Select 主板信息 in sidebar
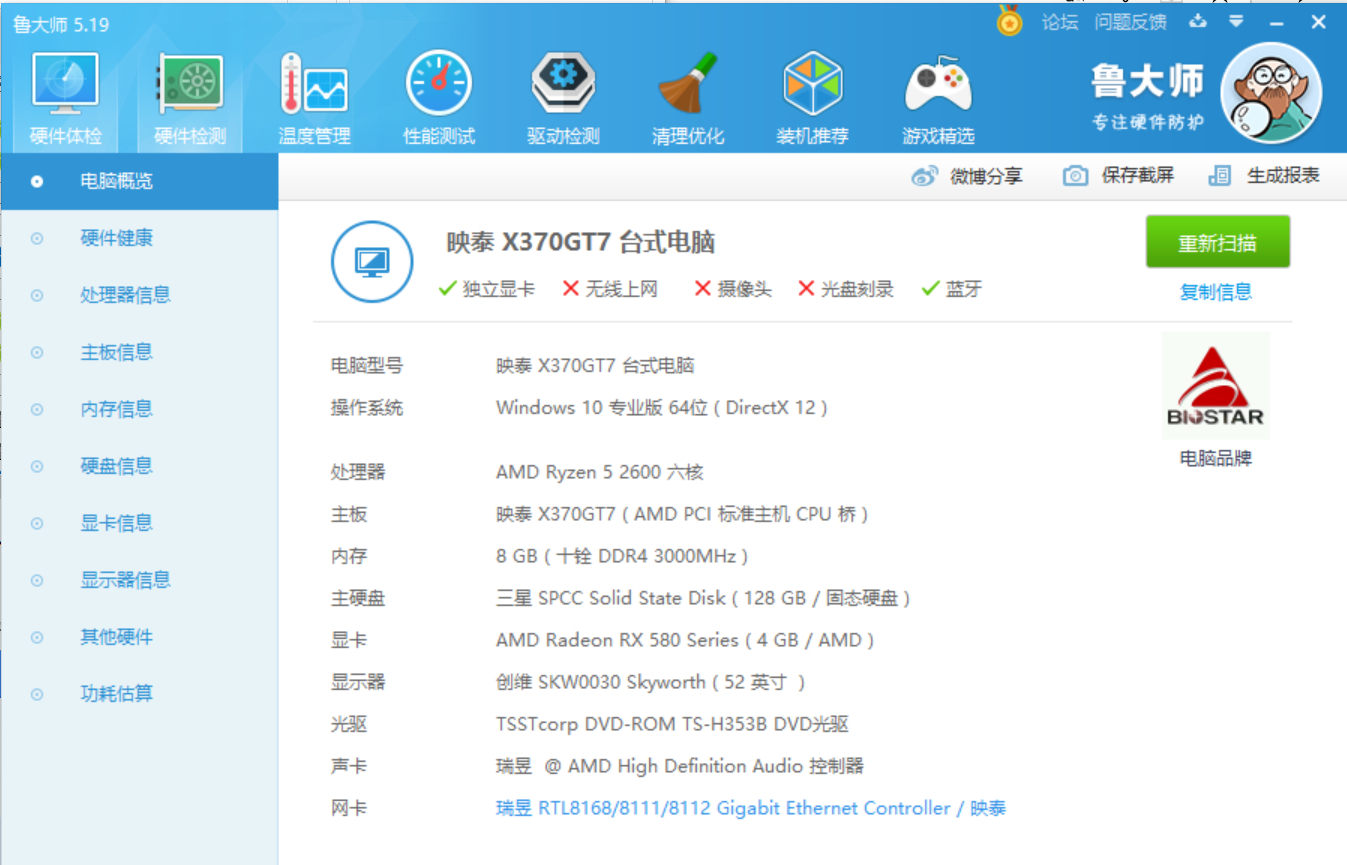 pos(139,352)
